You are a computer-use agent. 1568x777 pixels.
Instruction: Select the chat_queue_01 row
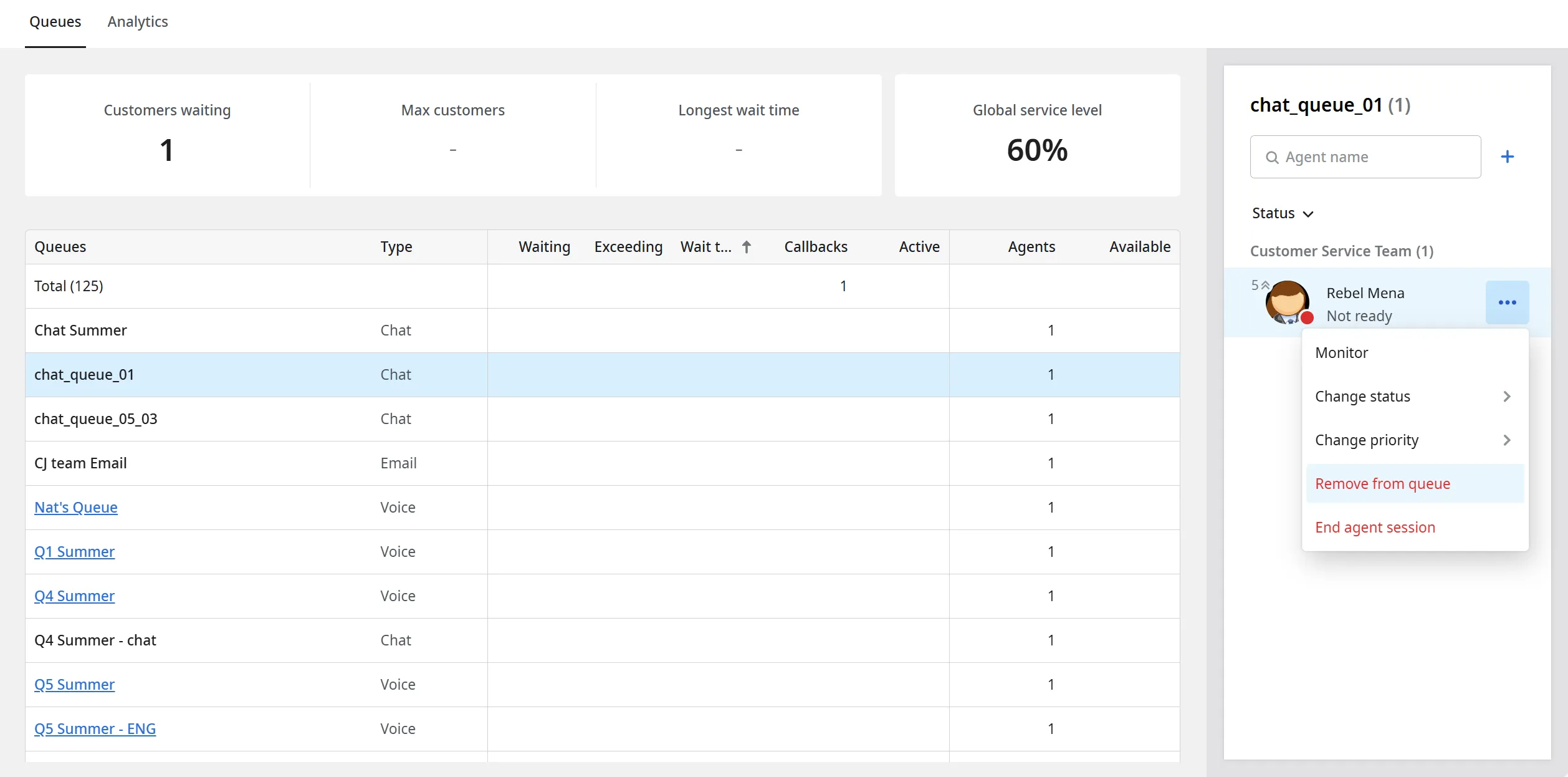[x=603, y=375]
